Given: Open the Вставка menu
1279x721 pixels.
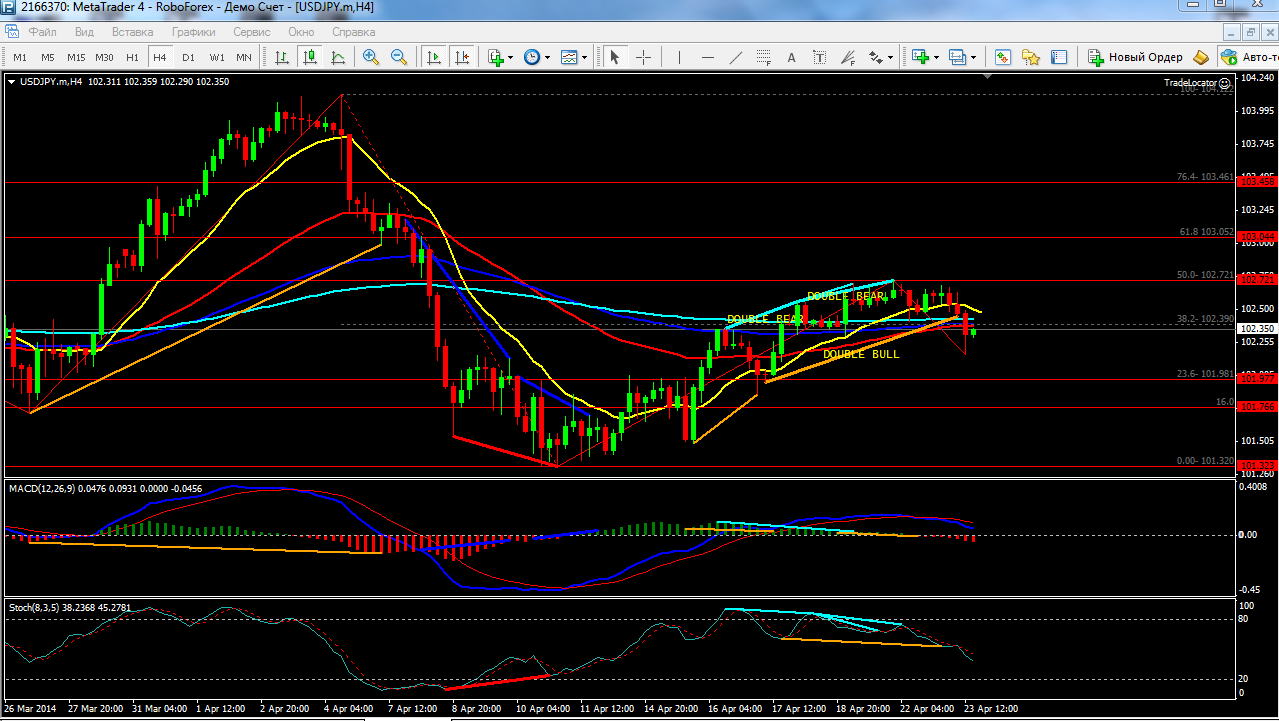Looking at the screenshot, I should (133, 32).
